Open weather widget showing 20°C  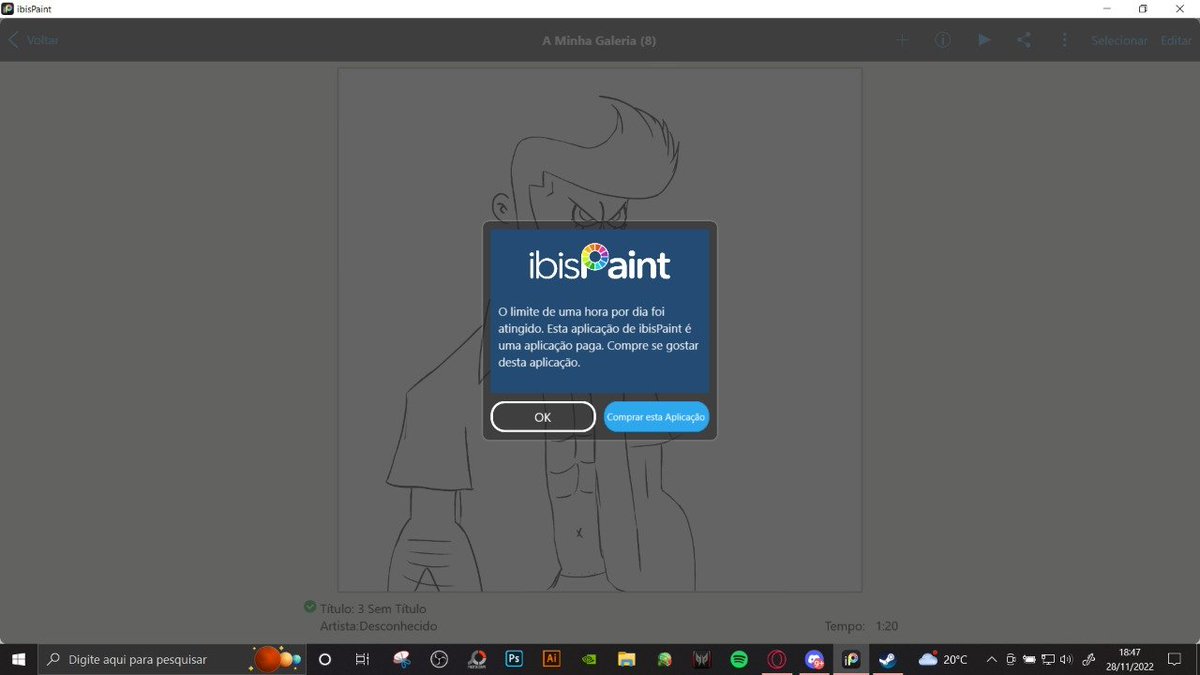coord(943,659)
